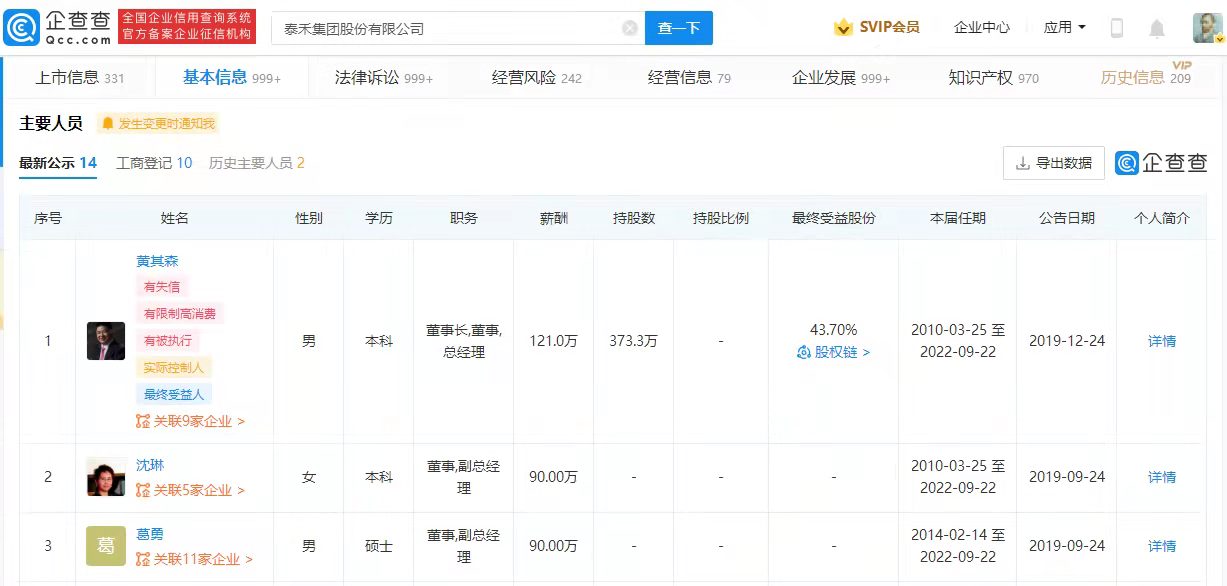Switch to the 企业发展 tab
This screenshot has width=1227, height=586.
click(x=841, y=77)
